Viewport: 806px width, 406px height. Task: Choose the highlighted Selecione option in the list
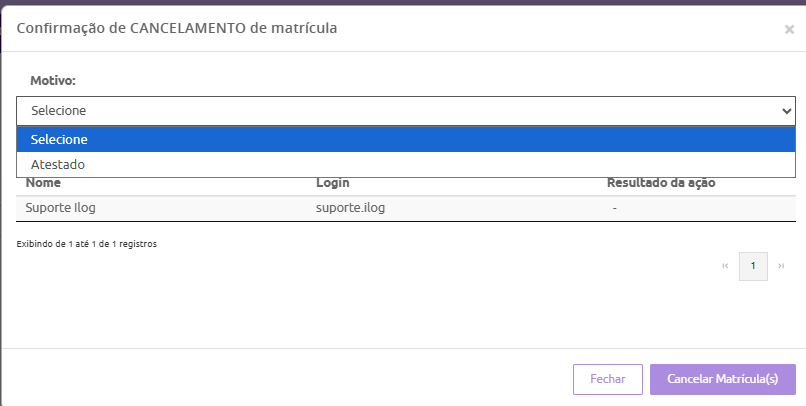[405, 139]
